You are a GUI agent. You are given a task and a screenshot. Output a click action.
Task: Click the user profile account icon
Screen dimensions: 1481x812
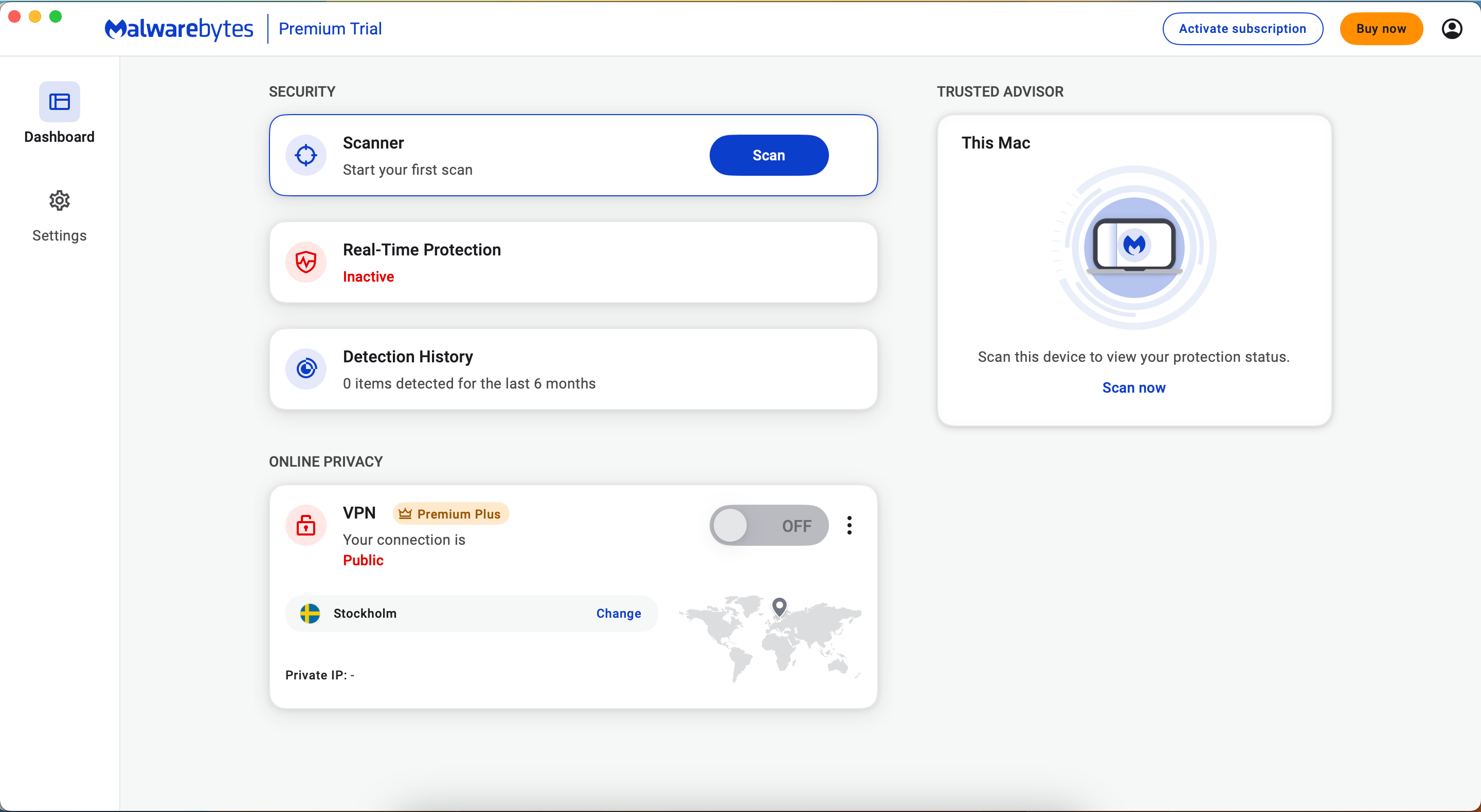coord(1452,28)
